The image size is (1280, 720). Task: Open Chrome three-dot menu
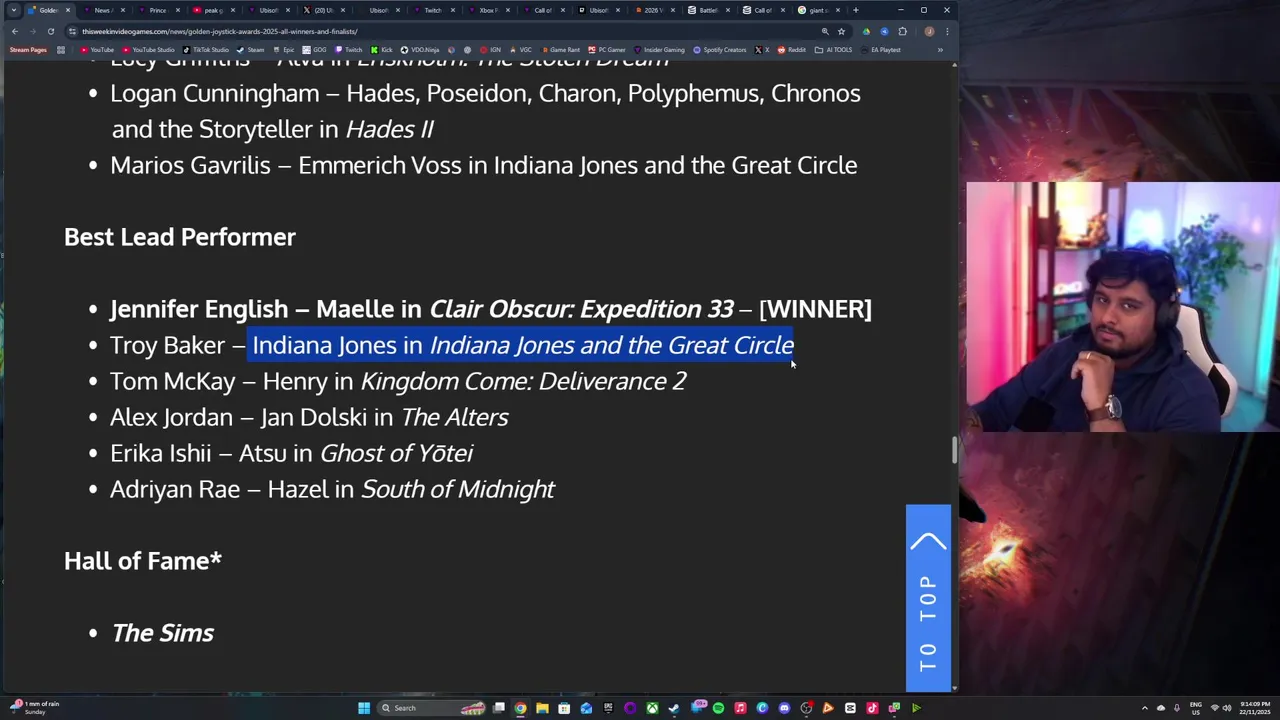[x=947, y=31]
